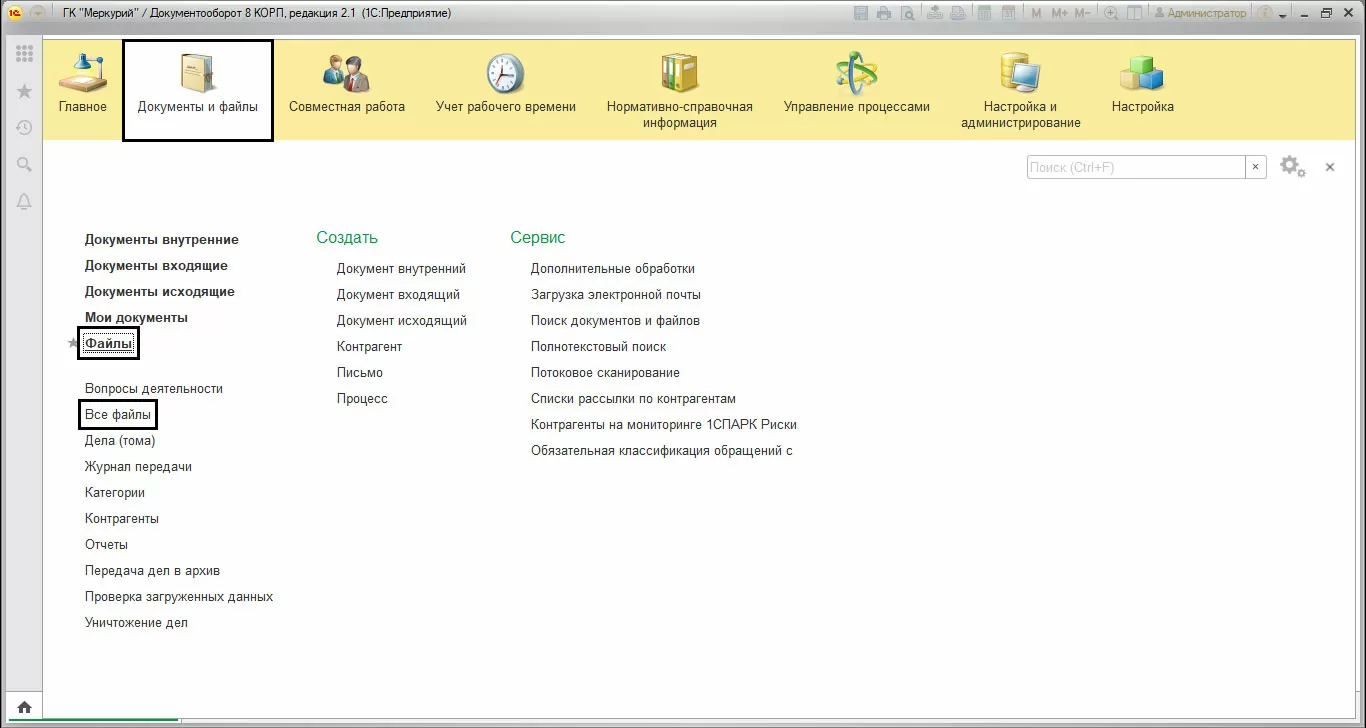Click the M+ memory button

pos(1059,14)
